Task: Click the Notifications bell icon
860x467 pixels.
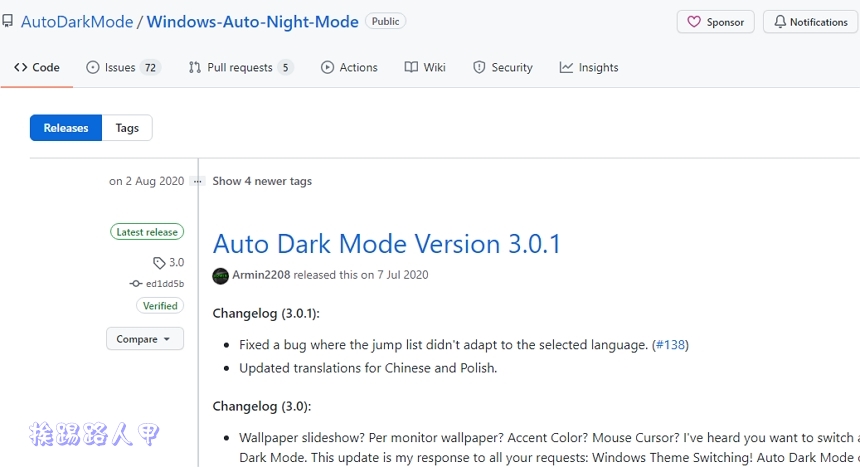Action: [780, 21]
